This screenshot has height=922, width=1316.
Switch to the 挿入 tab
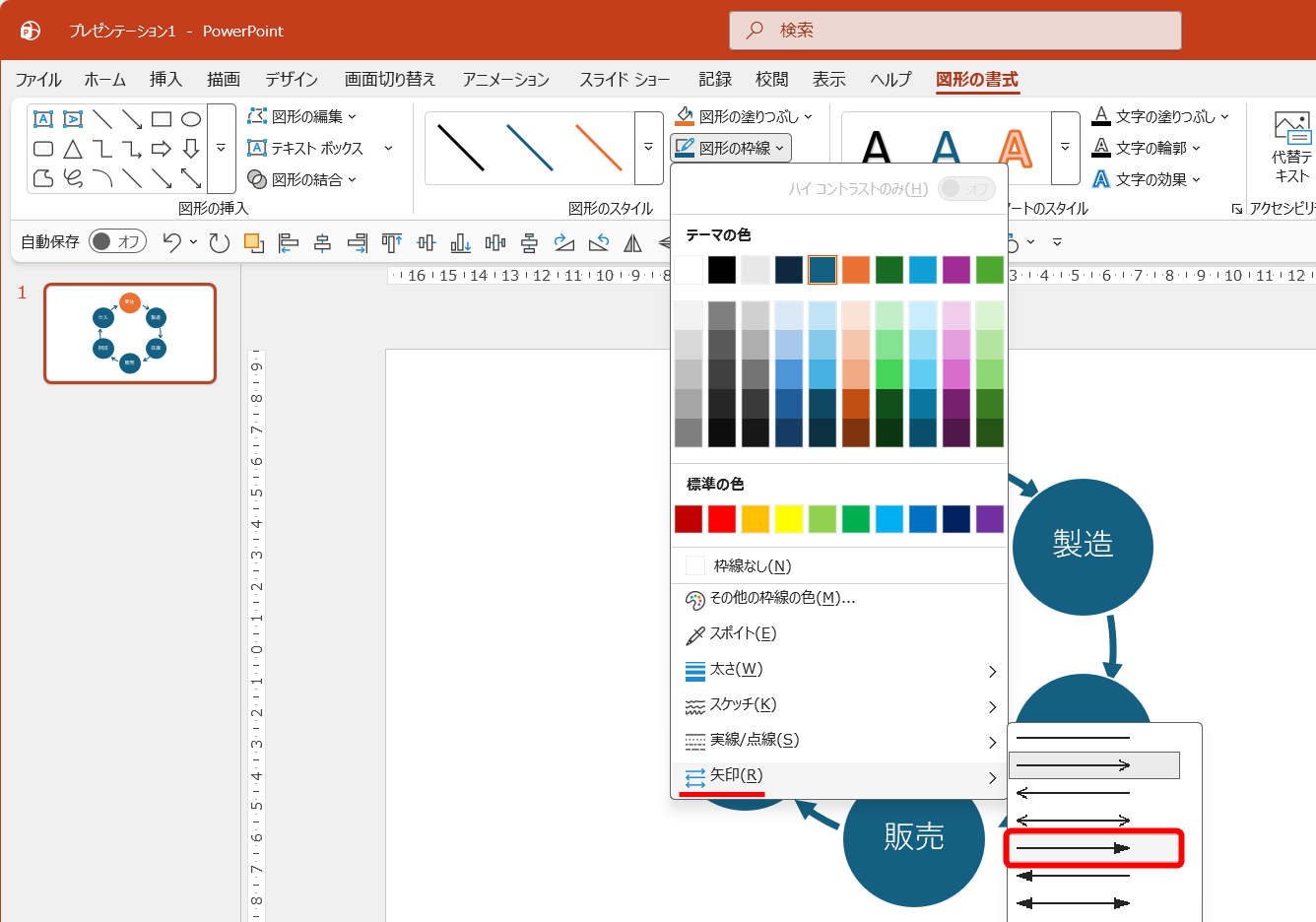[165, 80]
